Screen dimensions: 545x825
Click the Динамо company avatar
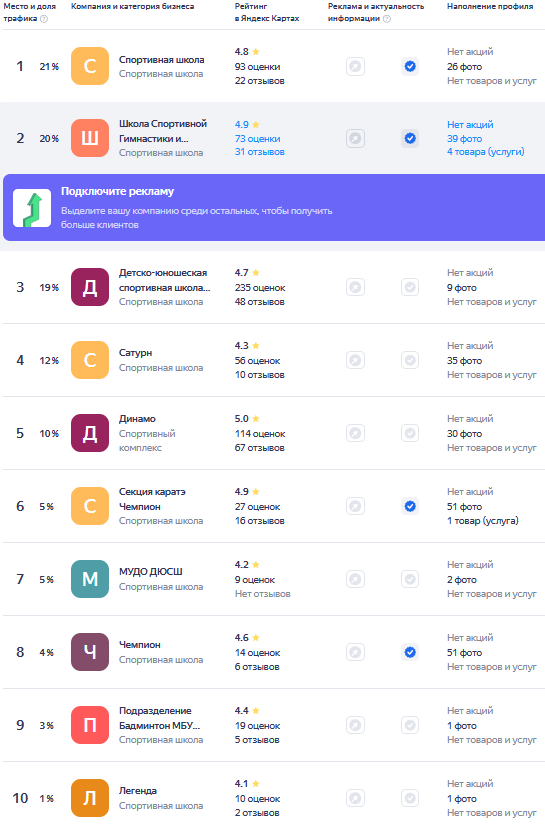90,434
